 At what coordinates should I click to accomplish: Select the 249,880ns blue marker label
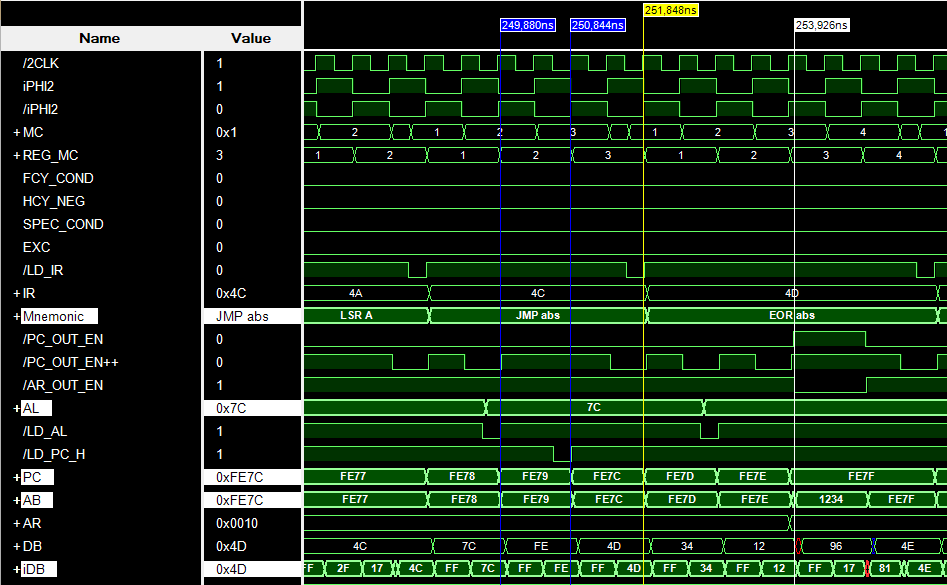528,25
